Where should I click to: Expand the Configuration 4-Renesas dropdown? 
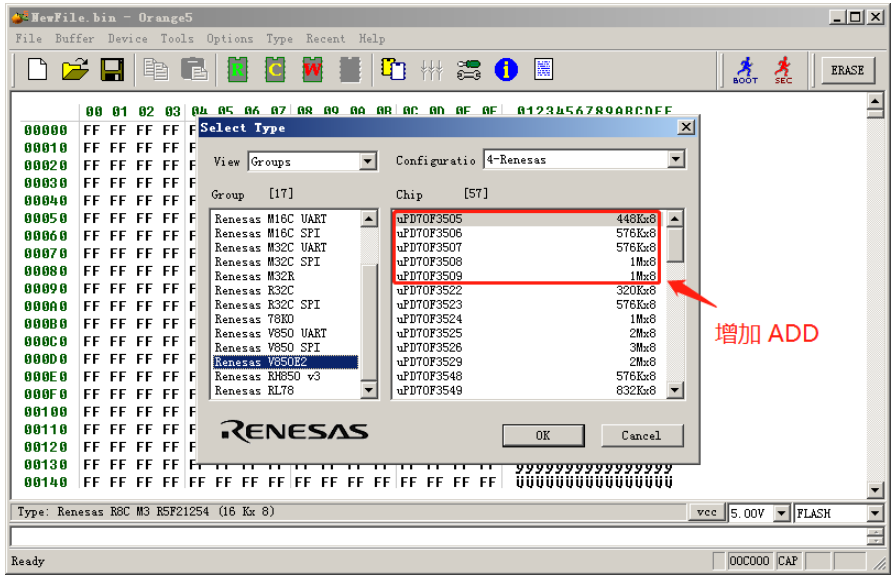(x=676, y=159)
